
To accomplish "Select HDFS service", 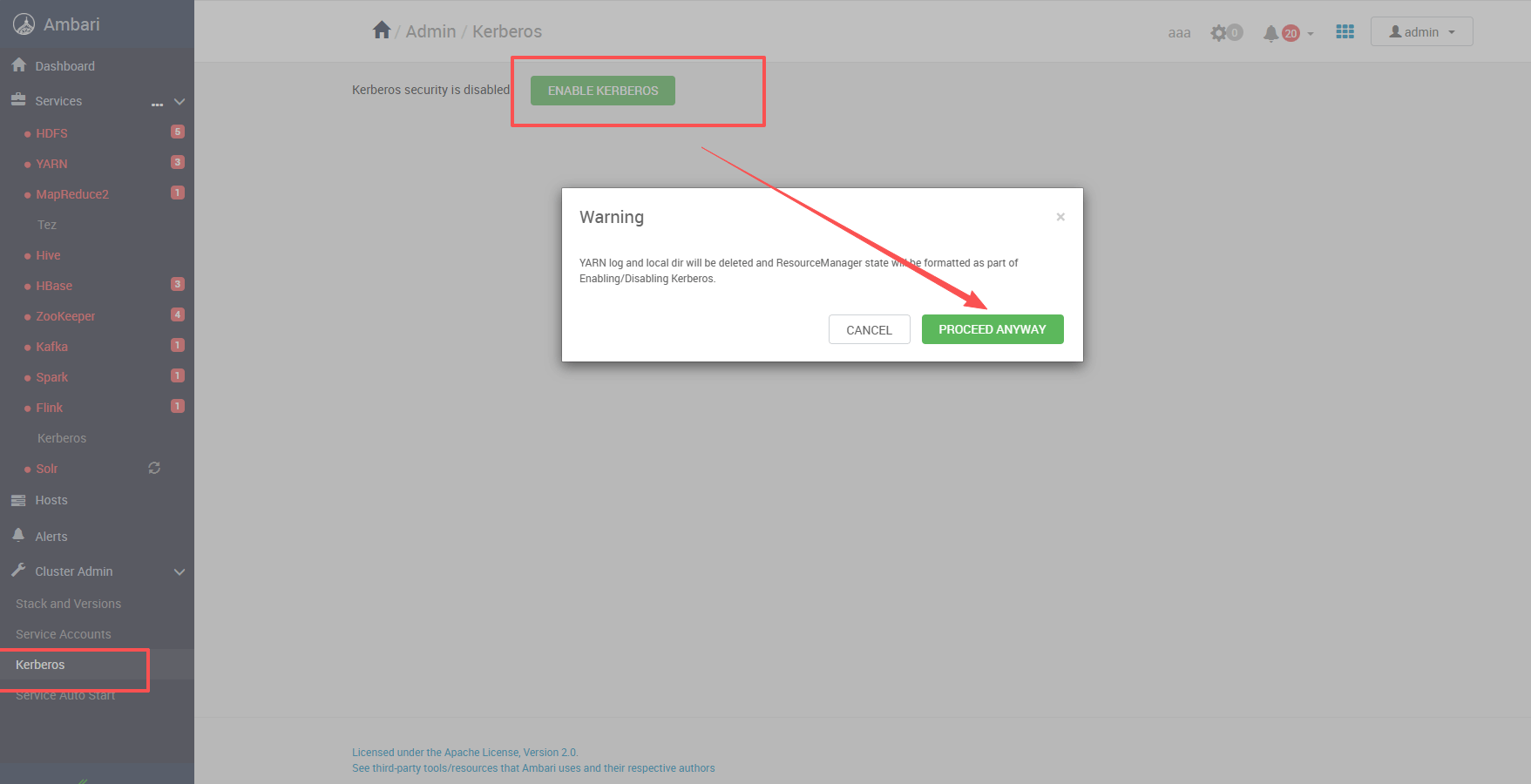I will (51, 133).
